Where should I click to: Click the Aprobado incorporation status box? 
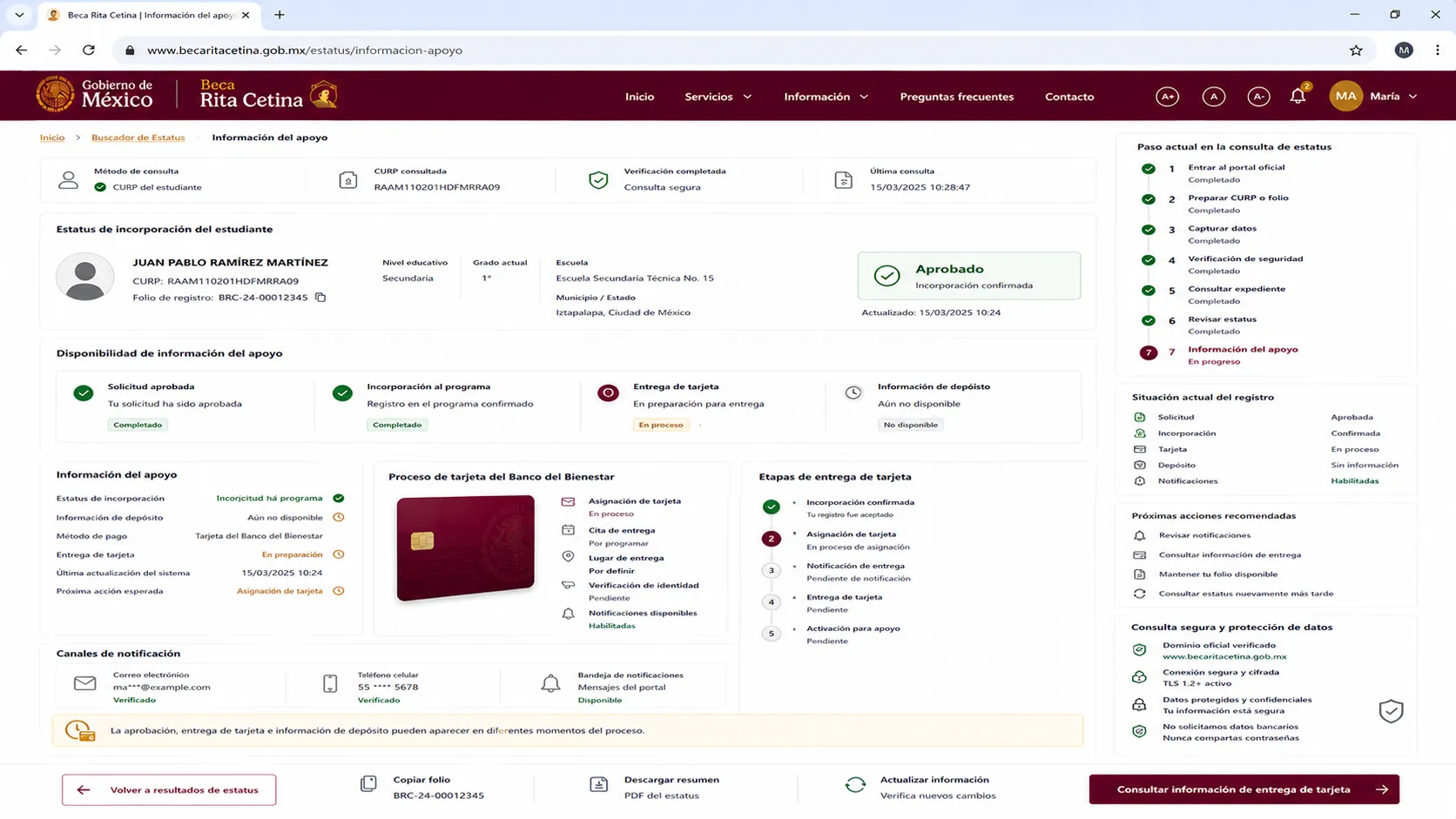969,276
